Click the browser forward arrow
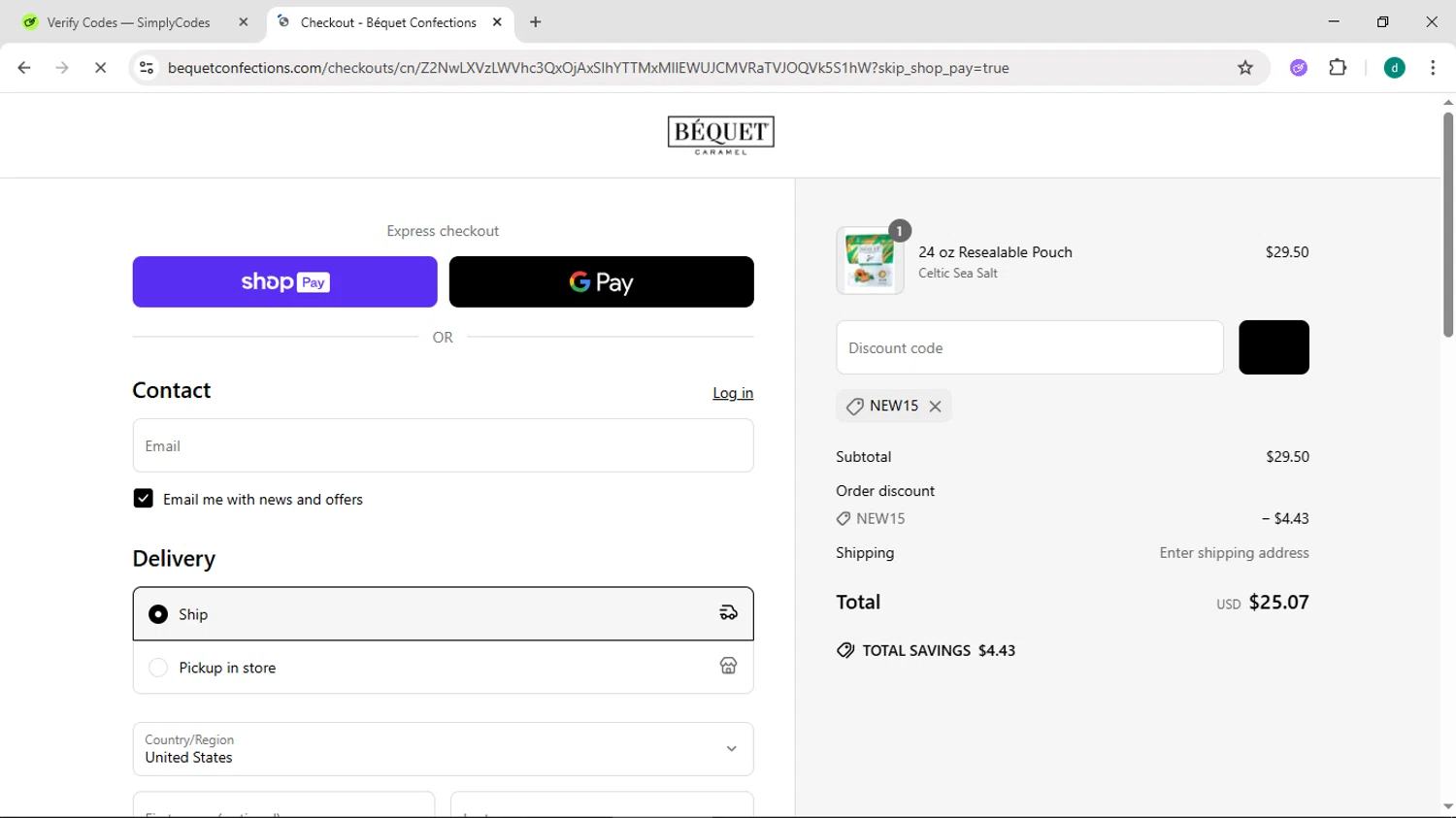Image resolution: width=1456 pixels, height=818 pixels. 62,68
